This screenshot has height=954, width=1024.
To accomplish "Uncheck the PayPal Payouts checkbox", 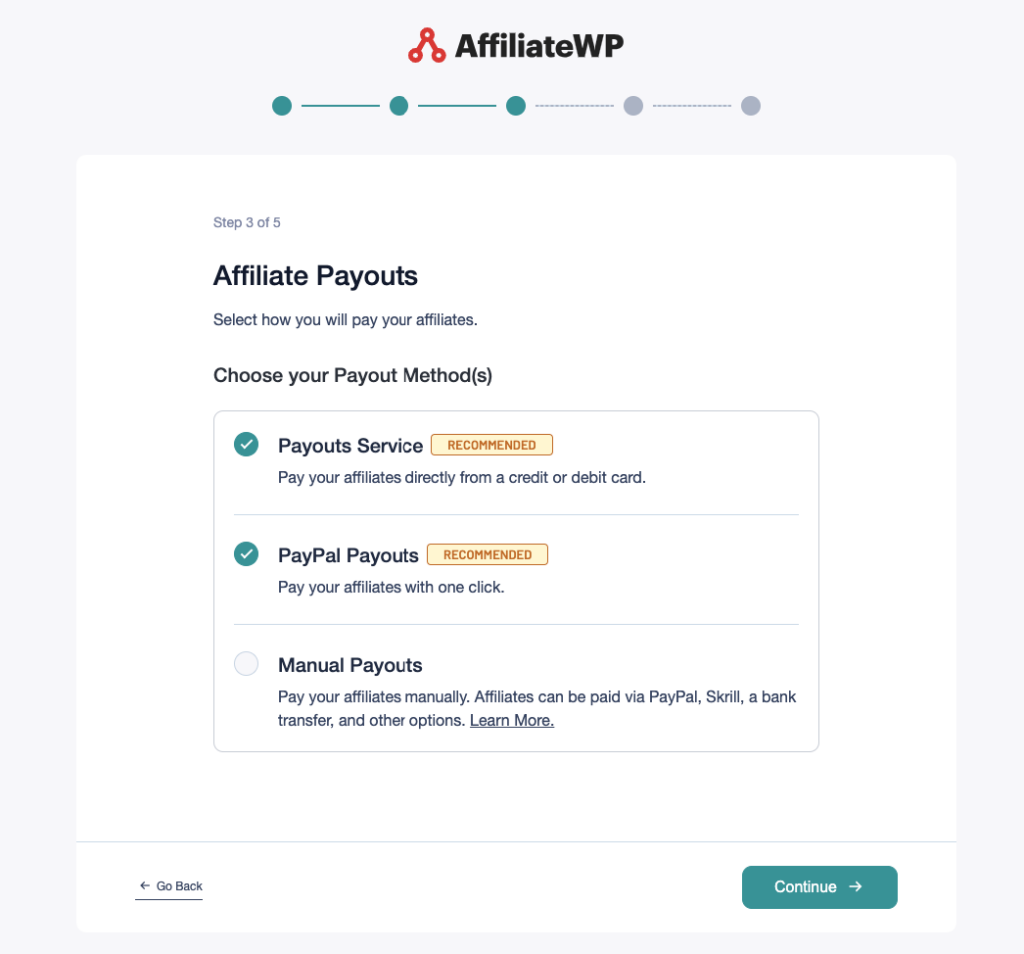I will point(246,554).
